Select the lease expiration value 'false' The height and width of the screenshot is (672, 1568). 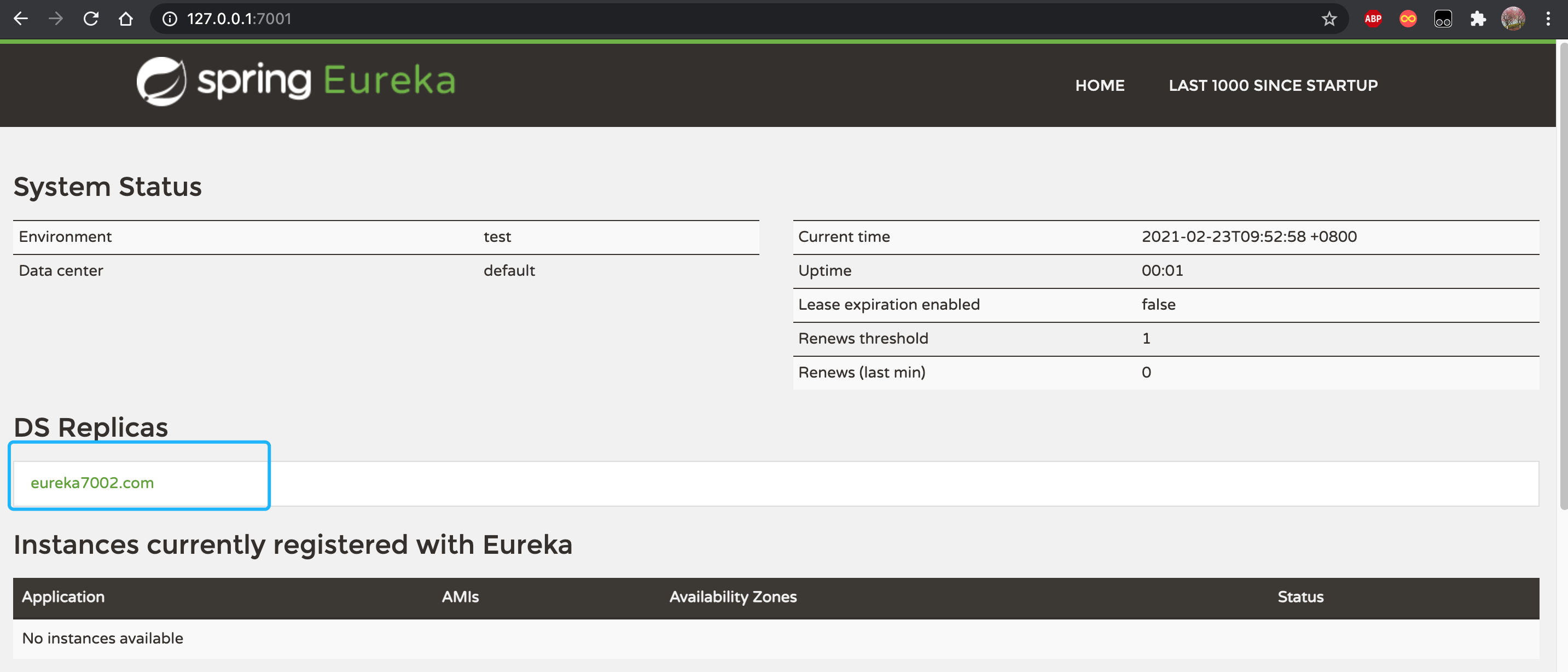[1158, 304]
